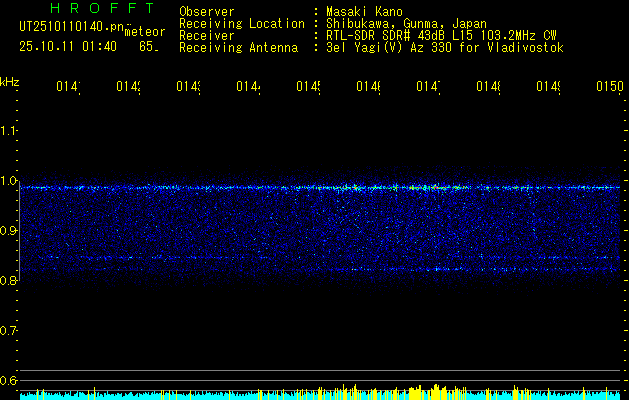
Task: Click the 0.7 frequency axis label
Action: [8, 331]
